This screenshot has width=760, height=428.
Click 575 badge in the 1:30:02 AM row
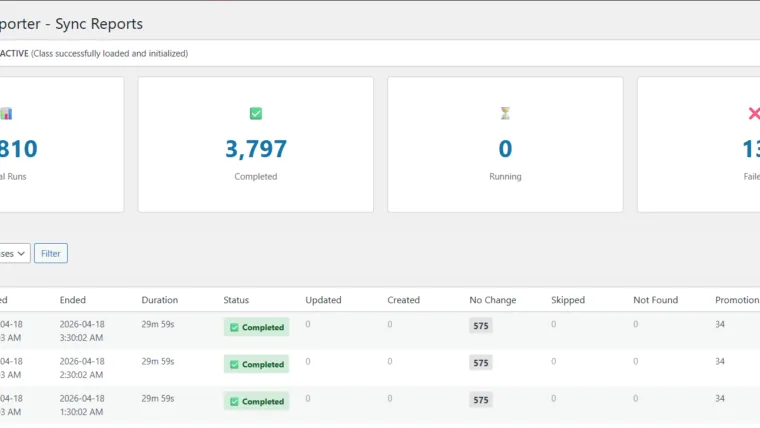pyautogui.click(x=481, y=400)
